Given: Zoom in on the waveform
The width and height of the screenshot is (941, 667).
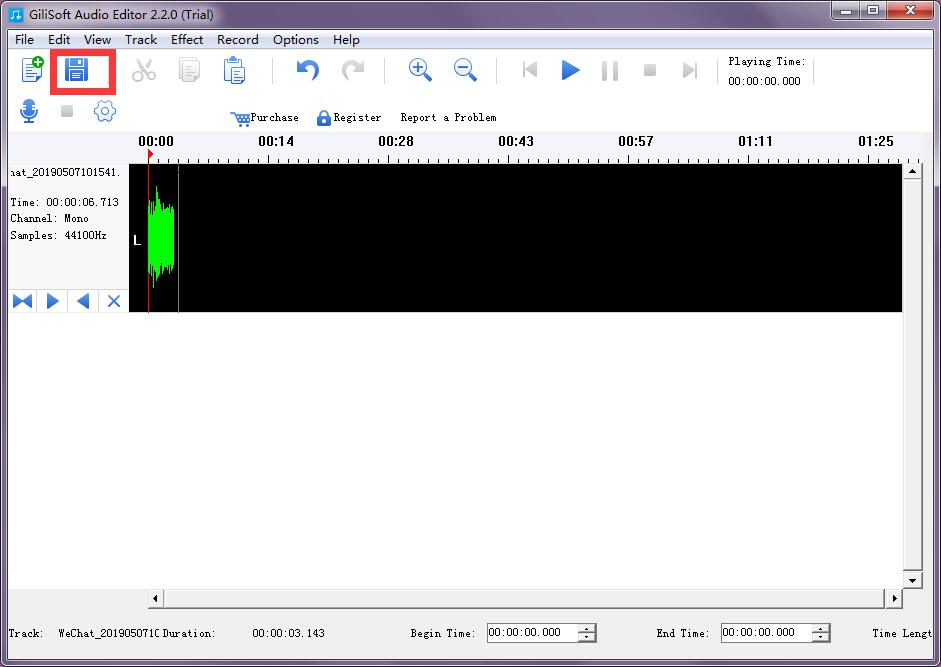Looking at the screenshot, I should 420,70.
